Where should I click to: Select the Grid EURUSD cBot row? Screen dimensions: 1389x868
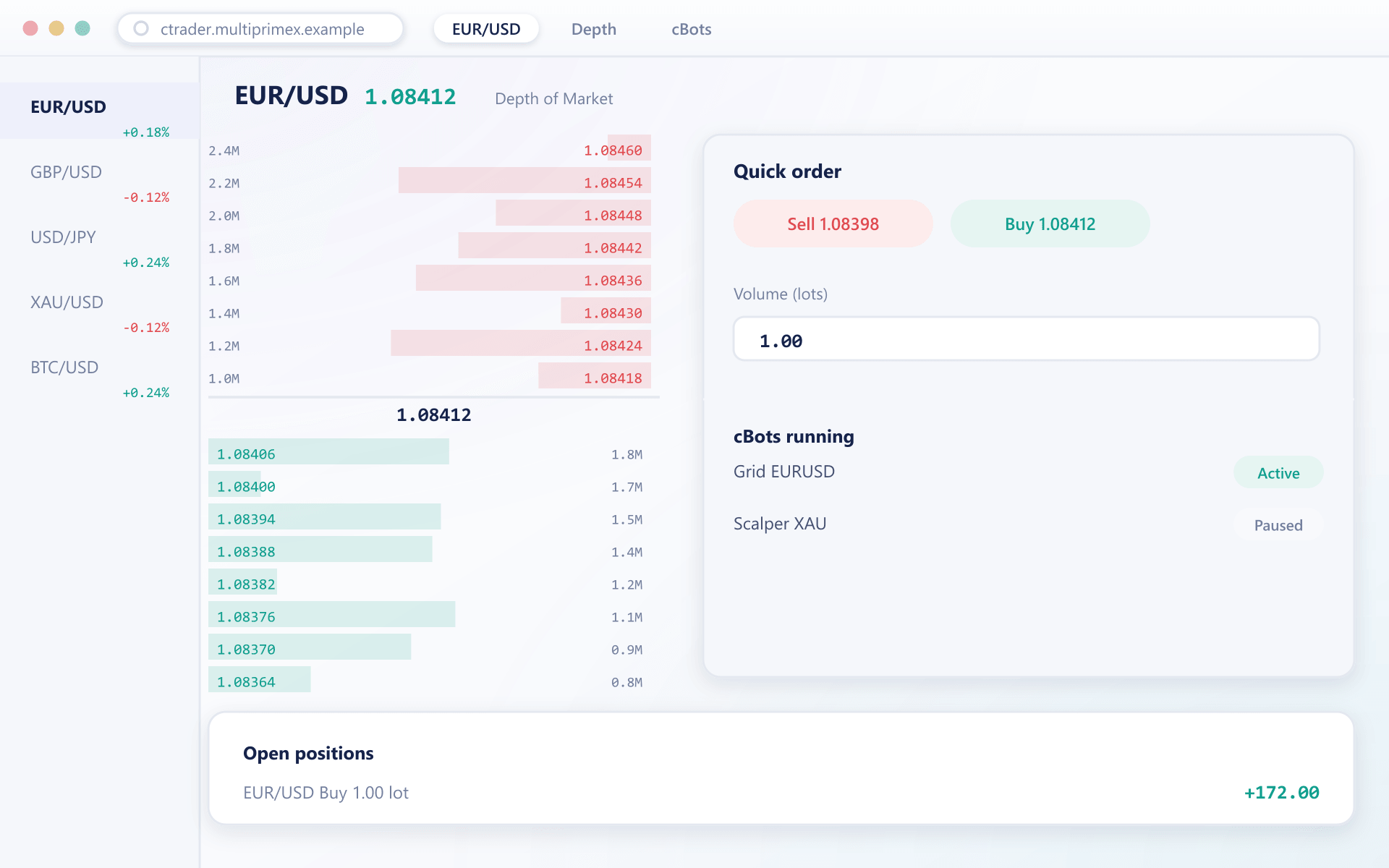tap(1028, 472)
